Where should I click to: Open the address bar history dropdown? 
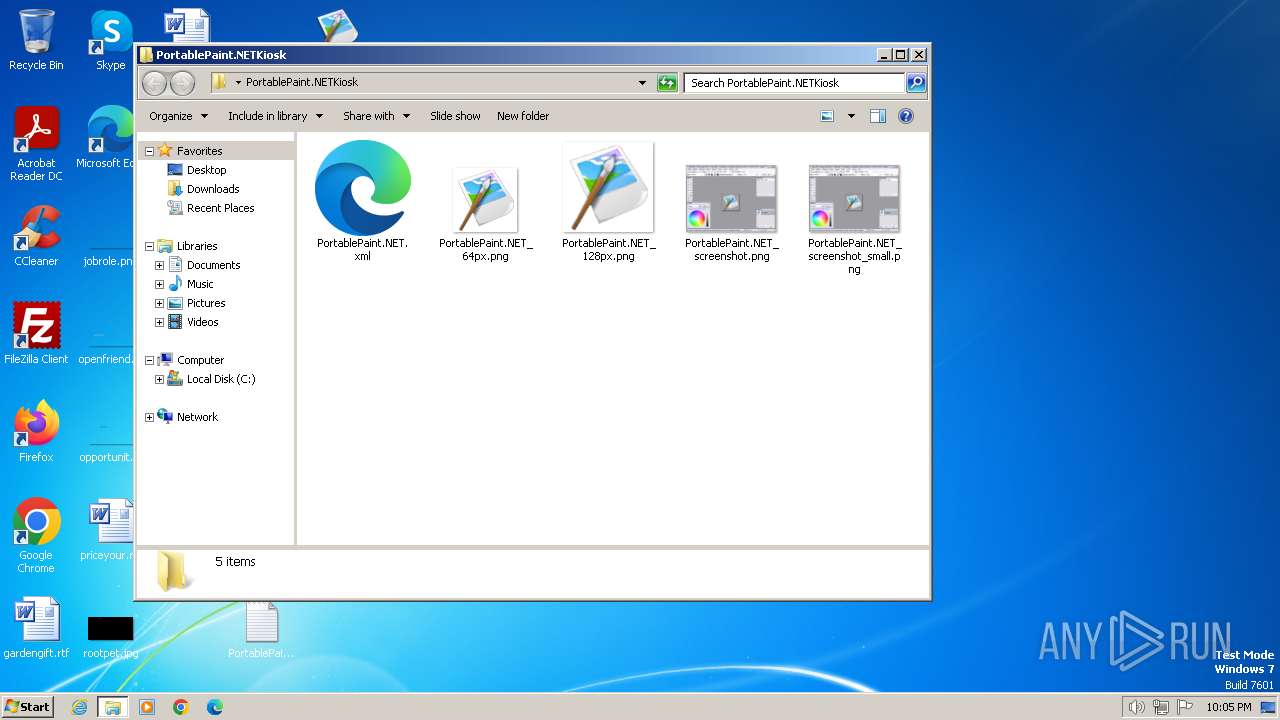point(642,83)
